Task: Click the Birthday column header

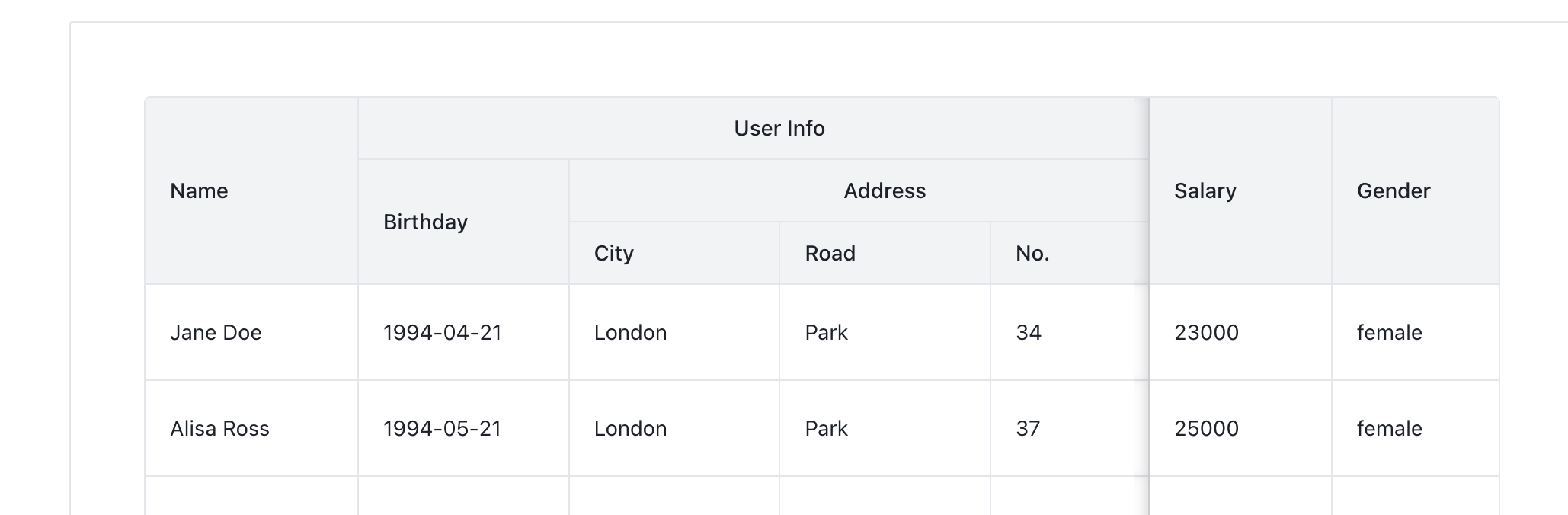Action: [463, 222]
